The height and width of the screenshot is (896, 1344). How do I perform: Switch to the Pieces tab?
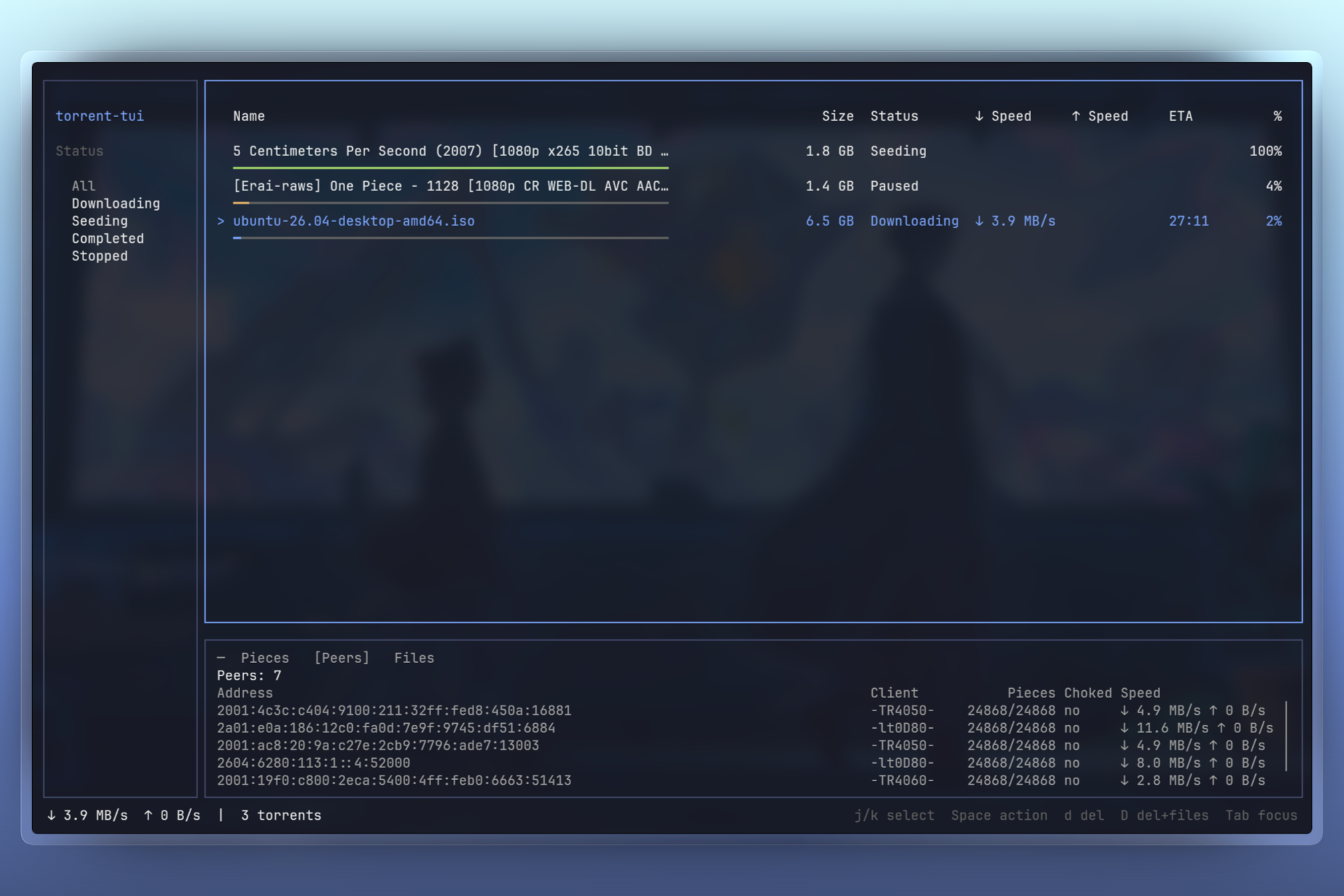[x=265, y=658]
